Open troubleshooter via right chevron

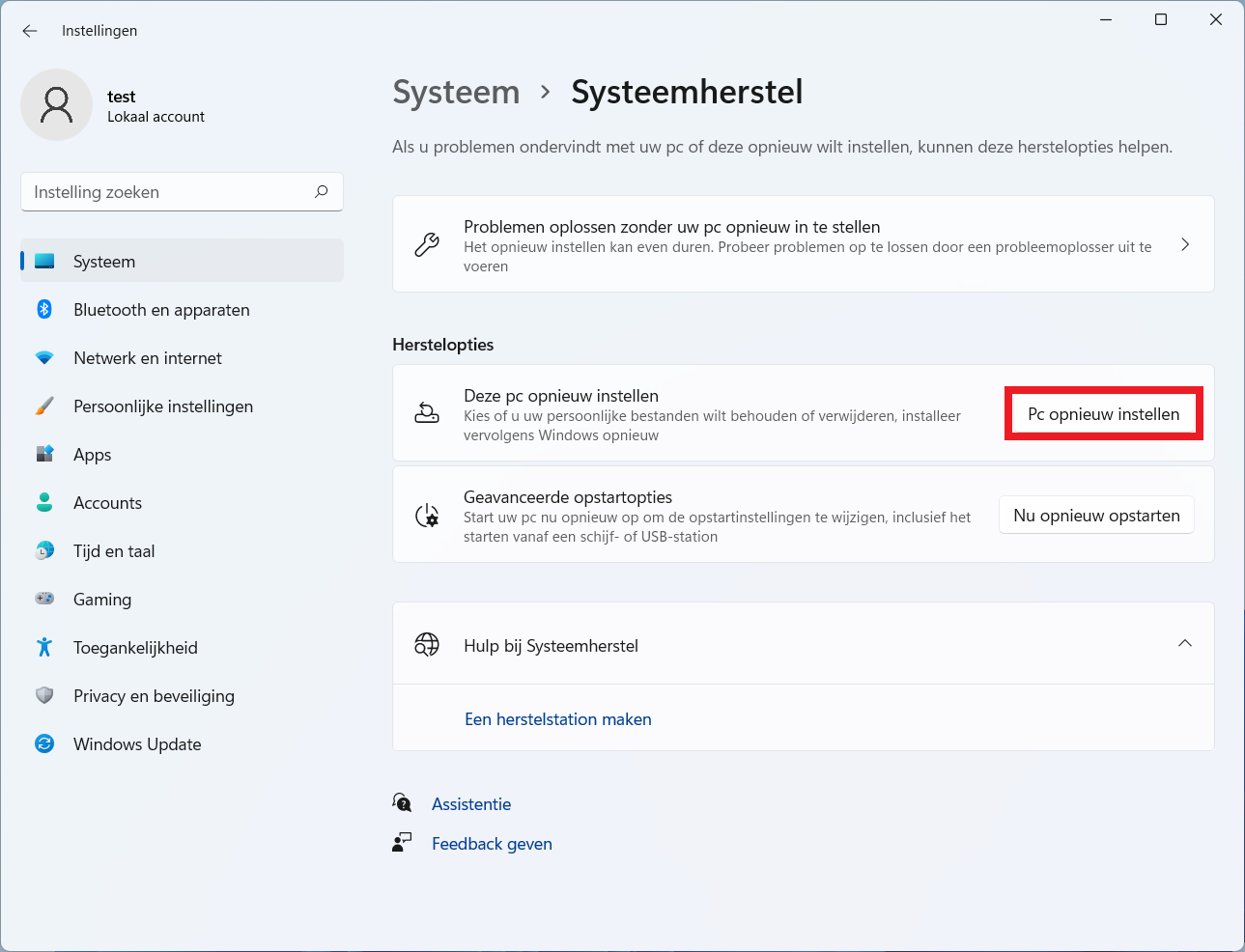(1185, 244)
